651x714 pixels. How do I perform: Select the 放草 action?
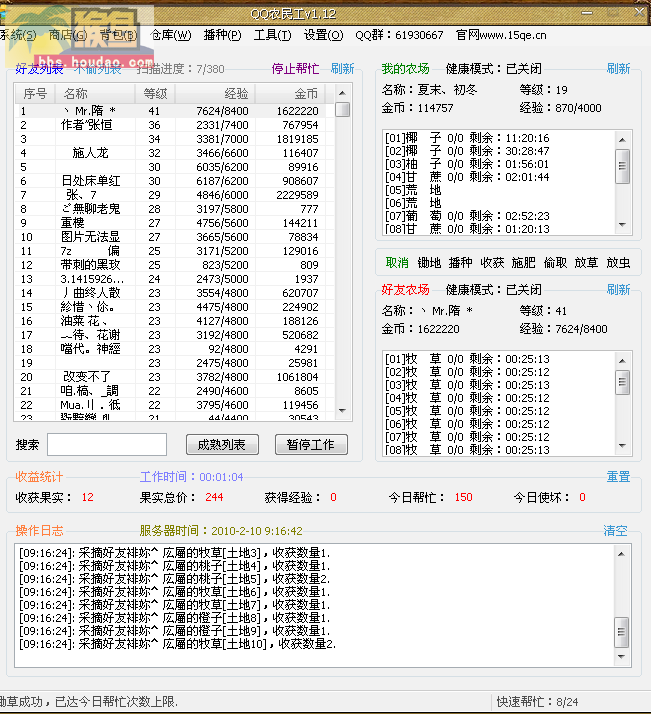click(586, 263)
